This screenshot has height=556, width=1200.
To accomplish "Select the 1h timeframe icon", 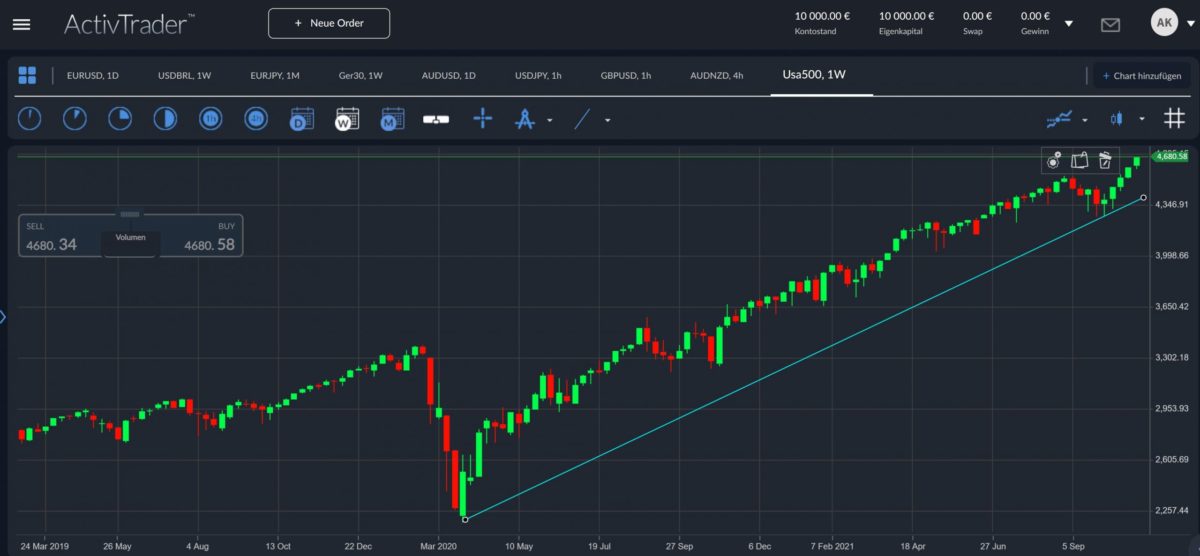I will [211, 119].
